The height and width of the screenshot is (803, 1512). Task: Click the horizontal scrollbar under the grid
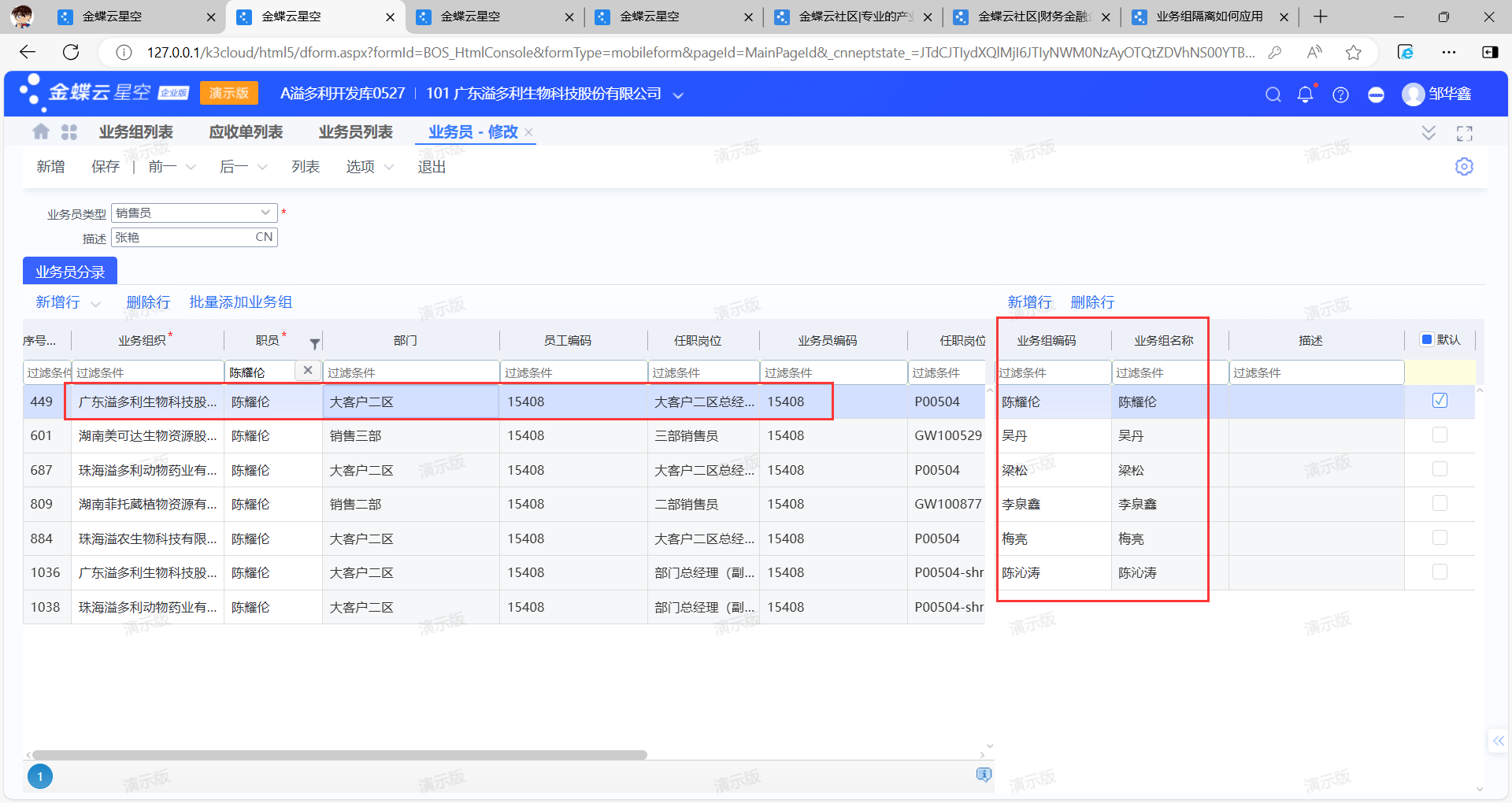tap(339, 755)
